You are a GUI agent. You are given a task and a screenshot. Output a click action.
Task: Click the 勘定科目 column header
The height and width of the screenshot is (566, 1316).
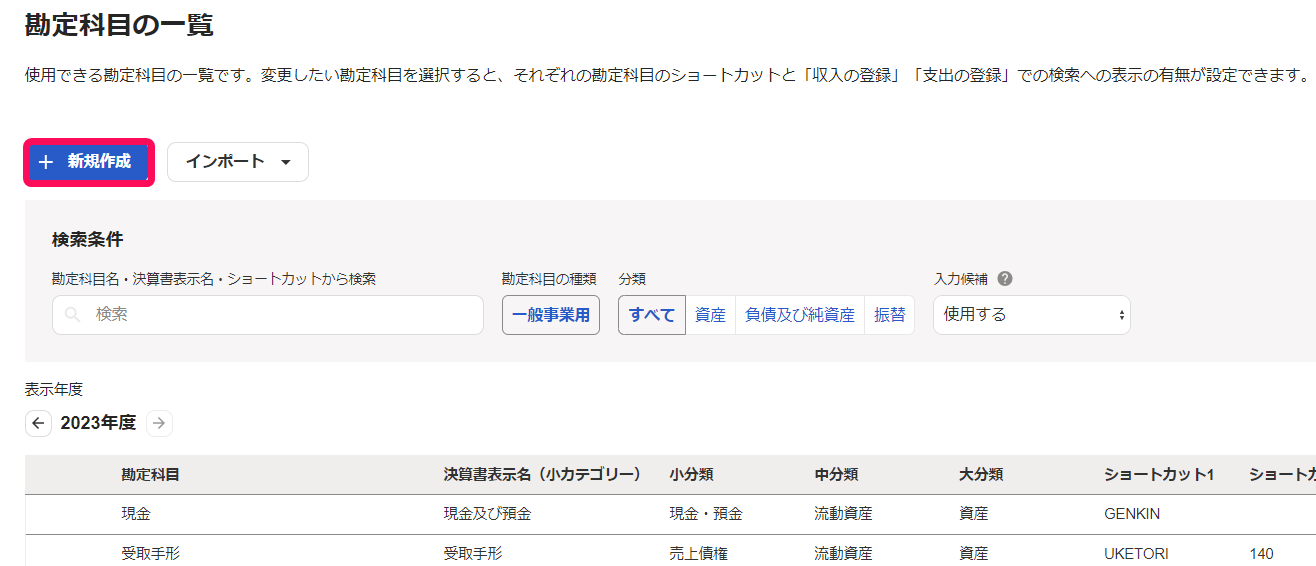(150, 475)
